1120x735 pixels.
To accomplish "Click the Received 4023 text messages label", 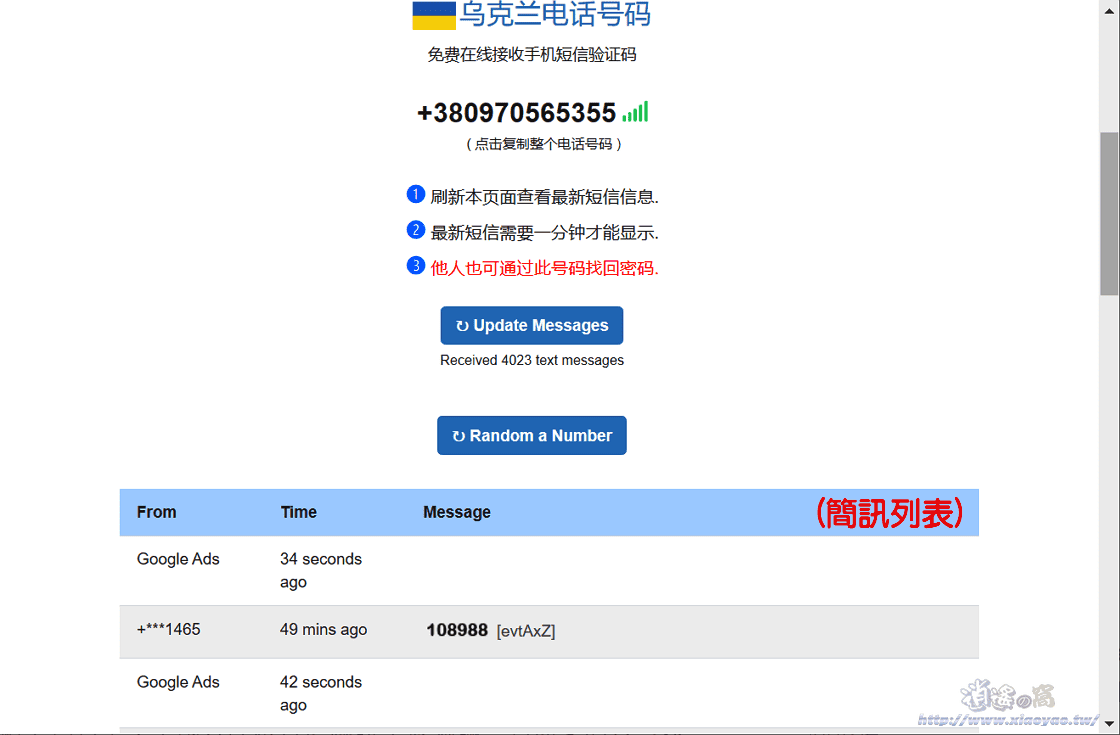I will point(532,360).
